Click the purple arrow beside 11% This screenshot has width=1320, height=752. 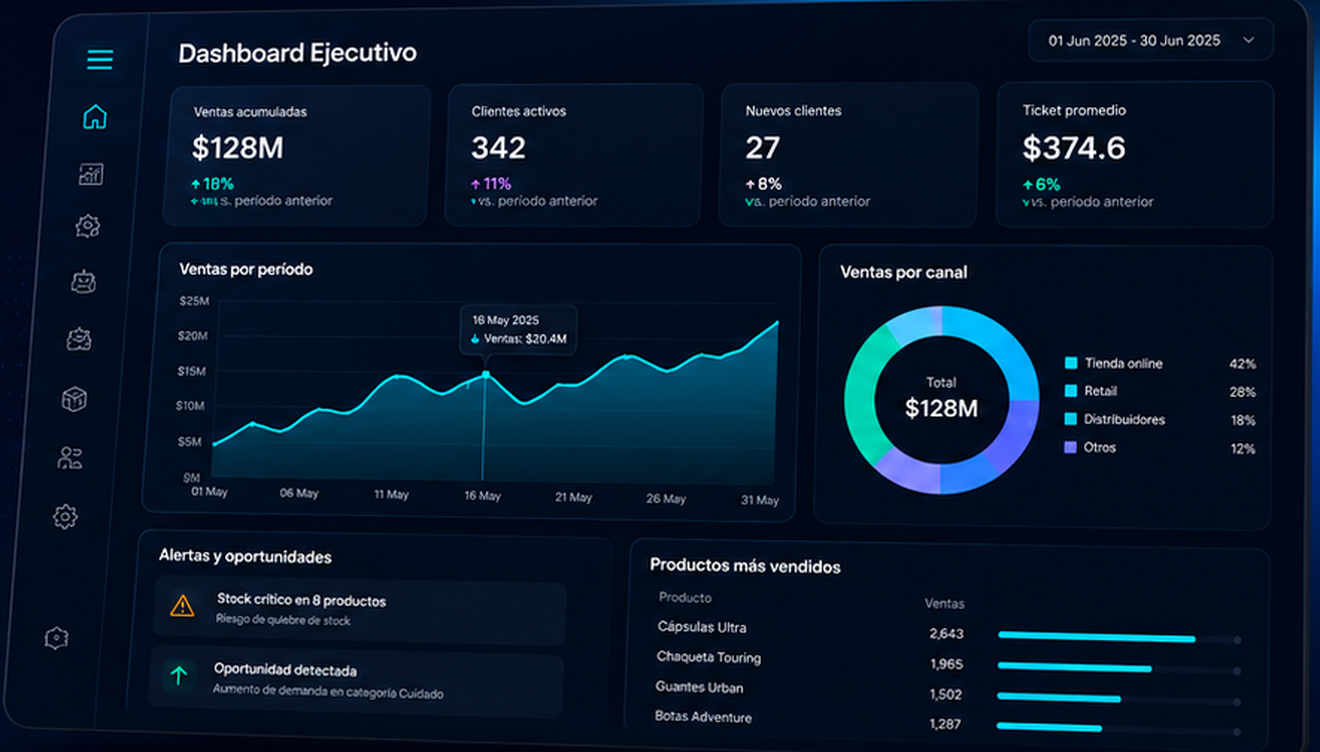[475, 184]
